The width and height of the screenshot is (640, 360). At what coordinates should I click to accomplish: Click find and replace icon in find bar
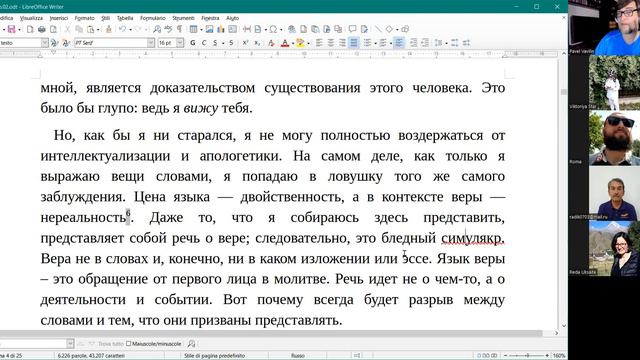pos(191,344)
